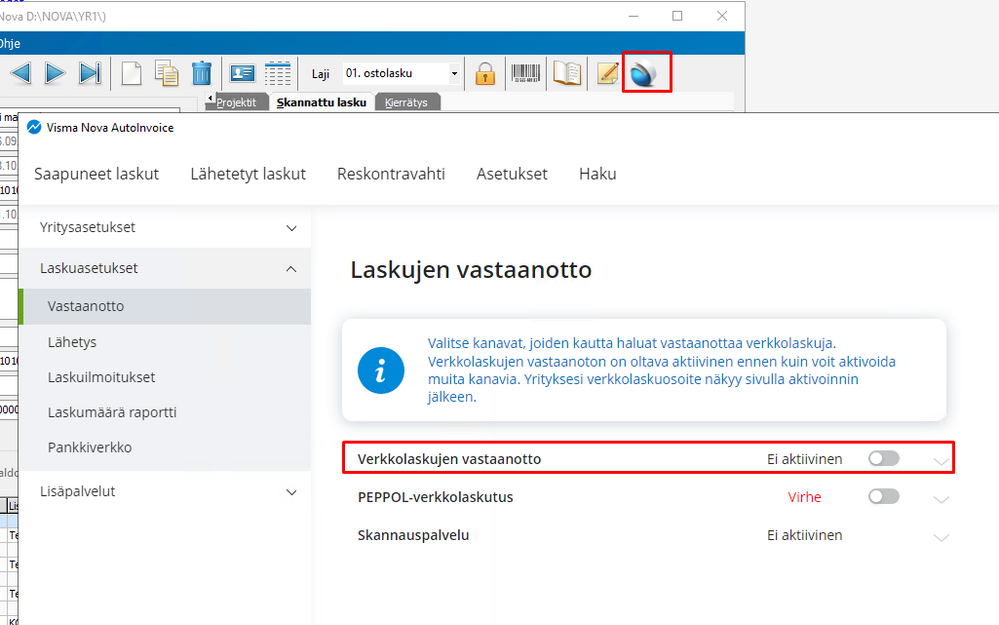Click the padlock lock icon

[485, 74]
